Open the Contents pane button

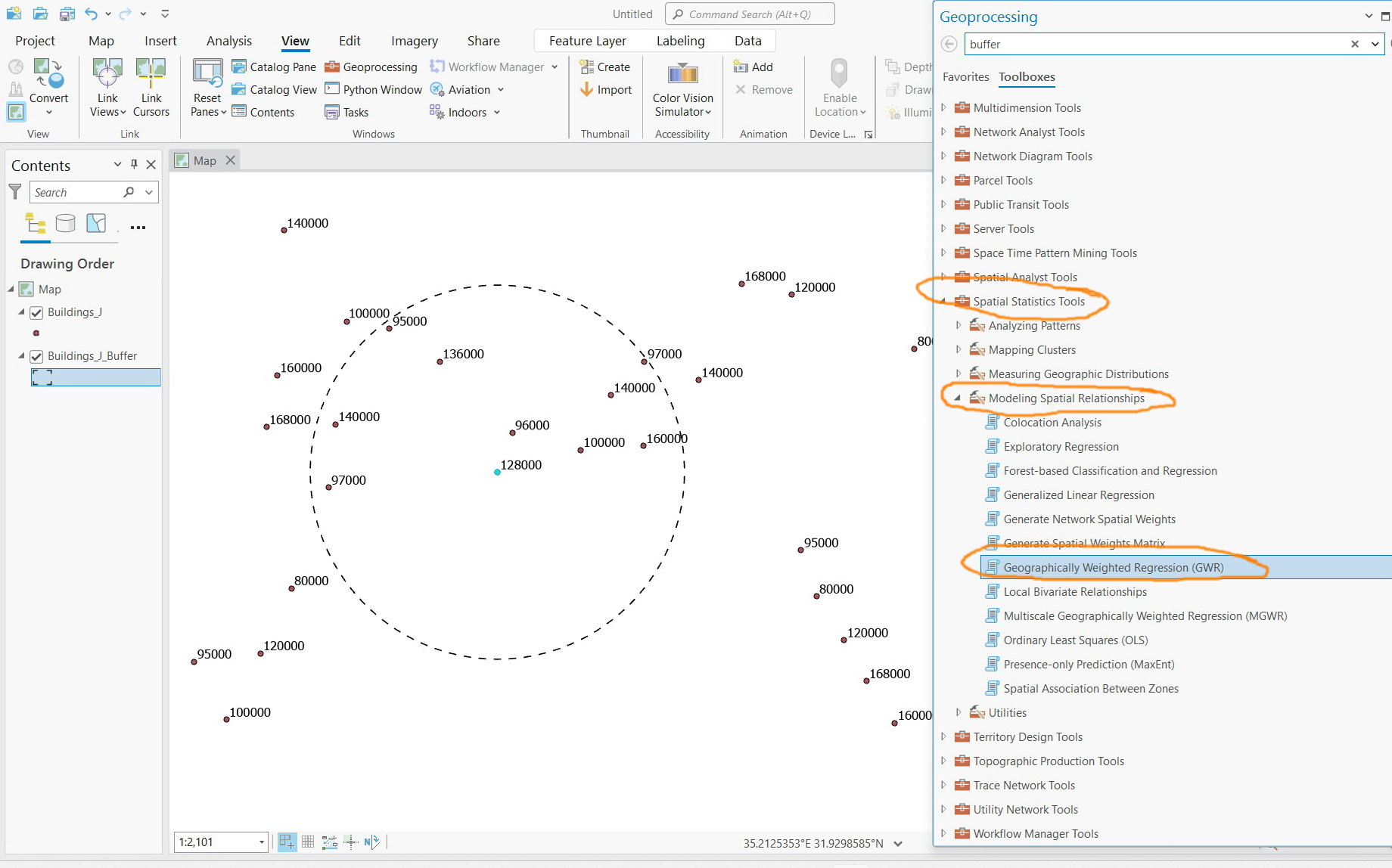click(x=263, y=112)
